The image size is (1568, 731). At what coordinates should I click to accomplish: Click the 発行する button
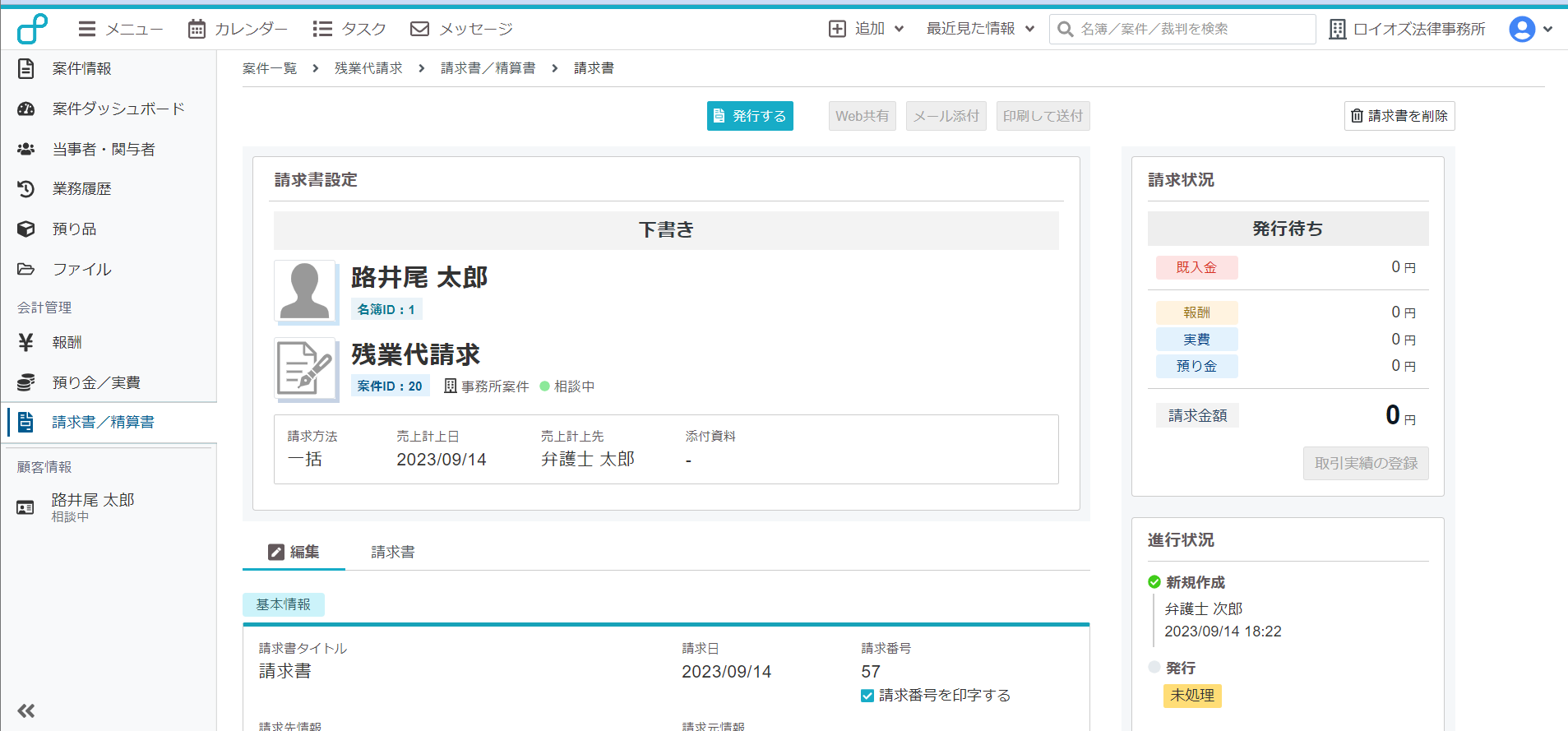[750, 116]
